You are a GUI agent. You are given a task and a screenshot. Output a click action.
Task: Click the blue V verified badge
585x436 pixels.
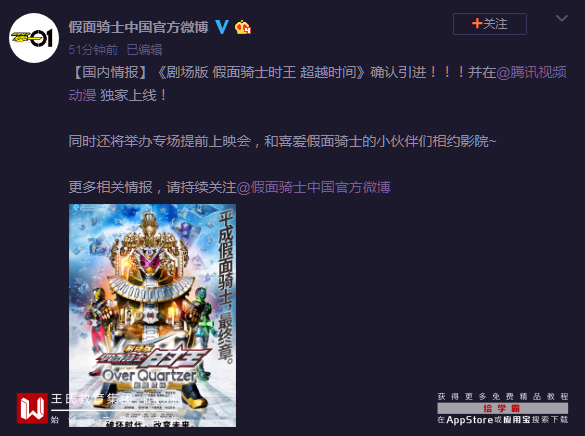(222, 27)
